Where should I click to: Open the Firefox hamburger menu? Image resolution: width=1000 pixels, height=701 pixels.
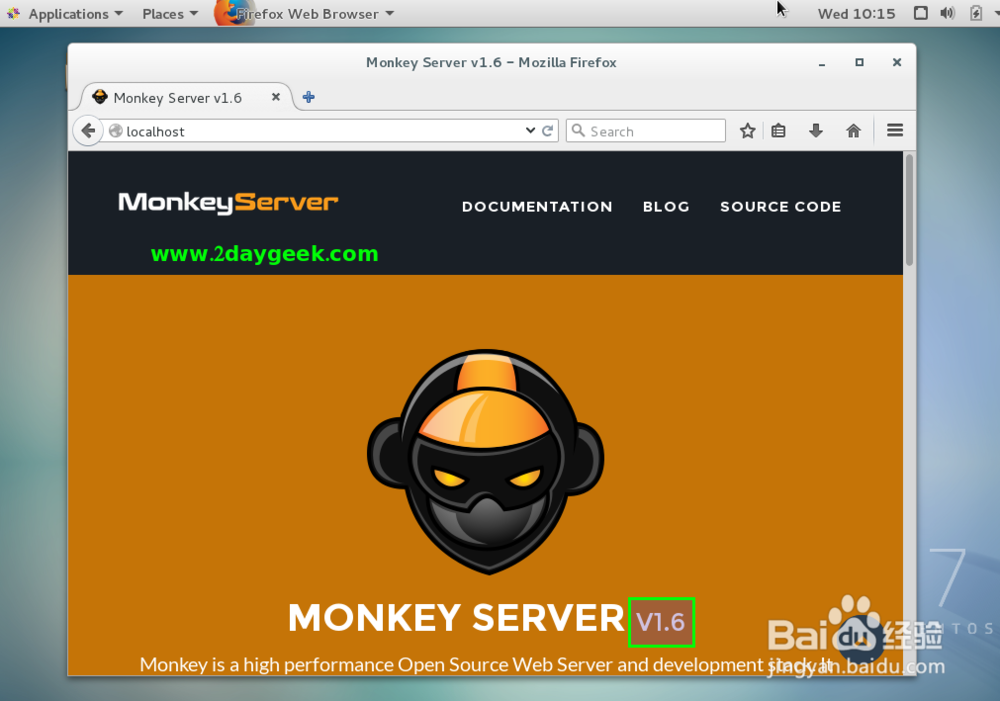click(x=895, y=130)
